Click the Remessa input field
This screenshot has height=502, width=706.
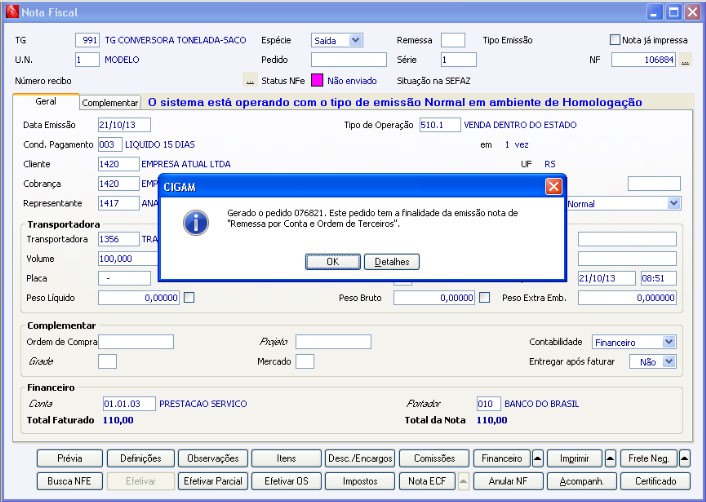click(x=453, y=40)
